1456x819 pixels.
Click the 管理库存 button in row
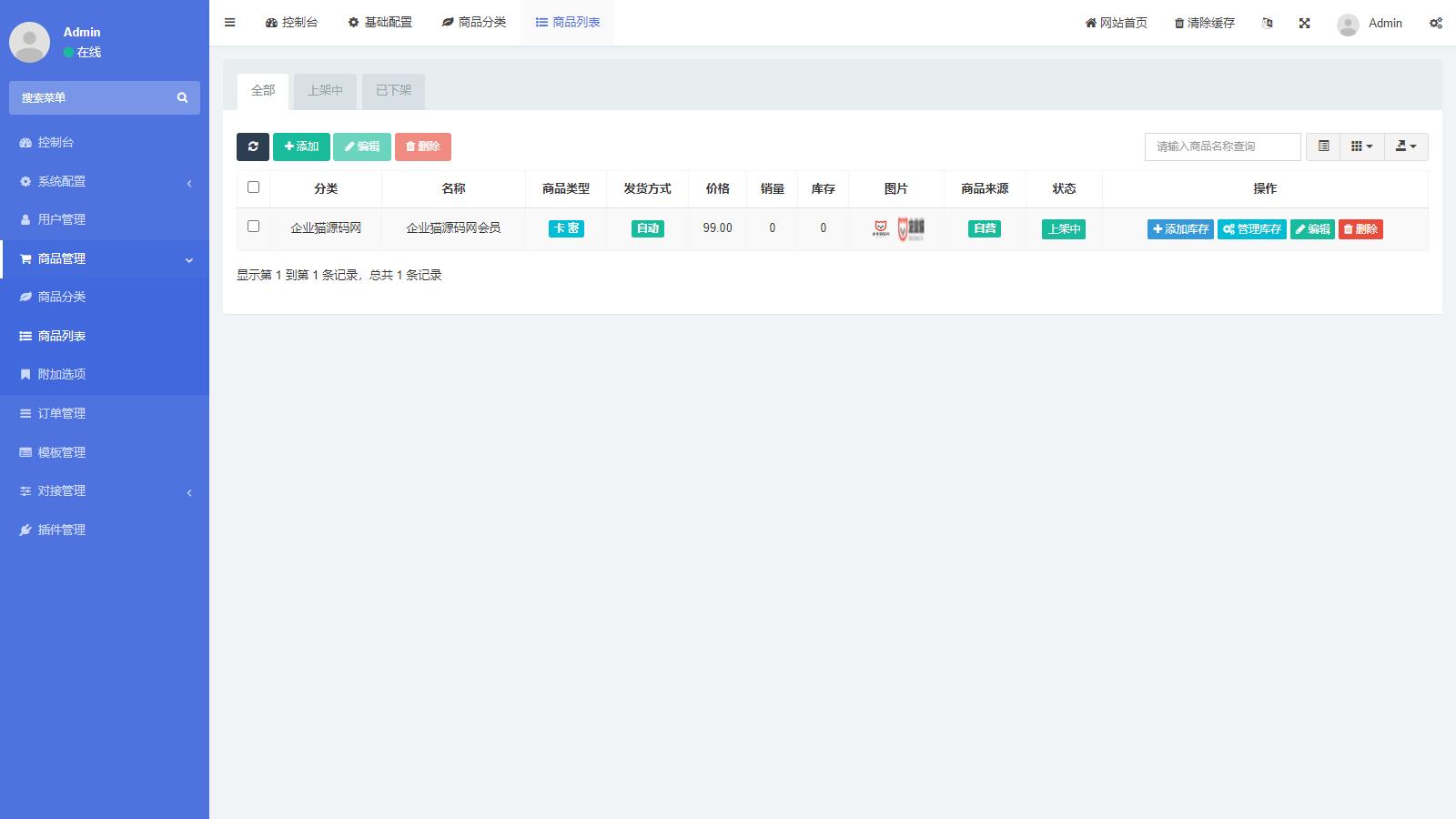[x=1252, y=229]
